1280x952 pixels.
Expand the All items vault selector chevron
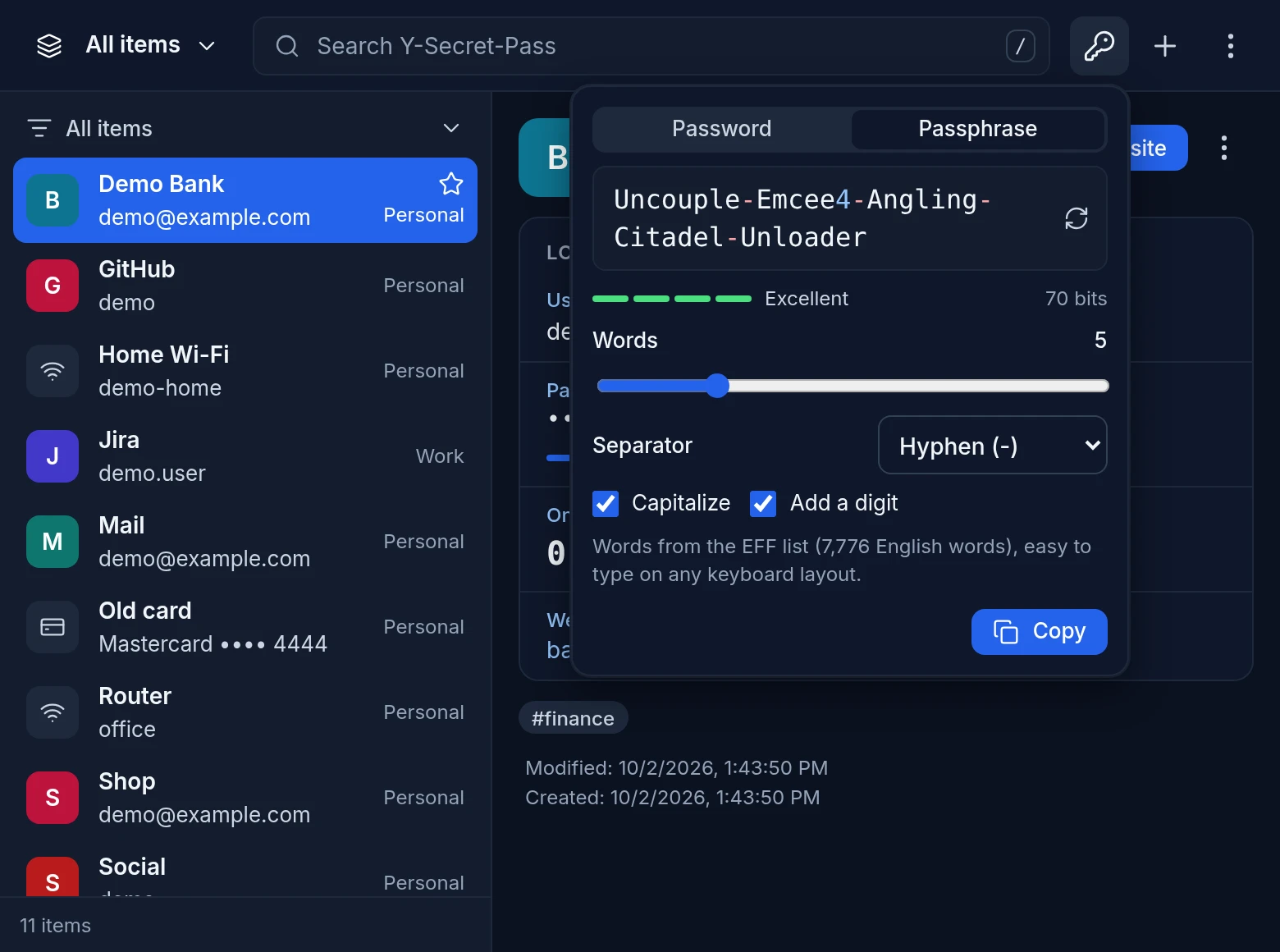click(x=207, y=46)
